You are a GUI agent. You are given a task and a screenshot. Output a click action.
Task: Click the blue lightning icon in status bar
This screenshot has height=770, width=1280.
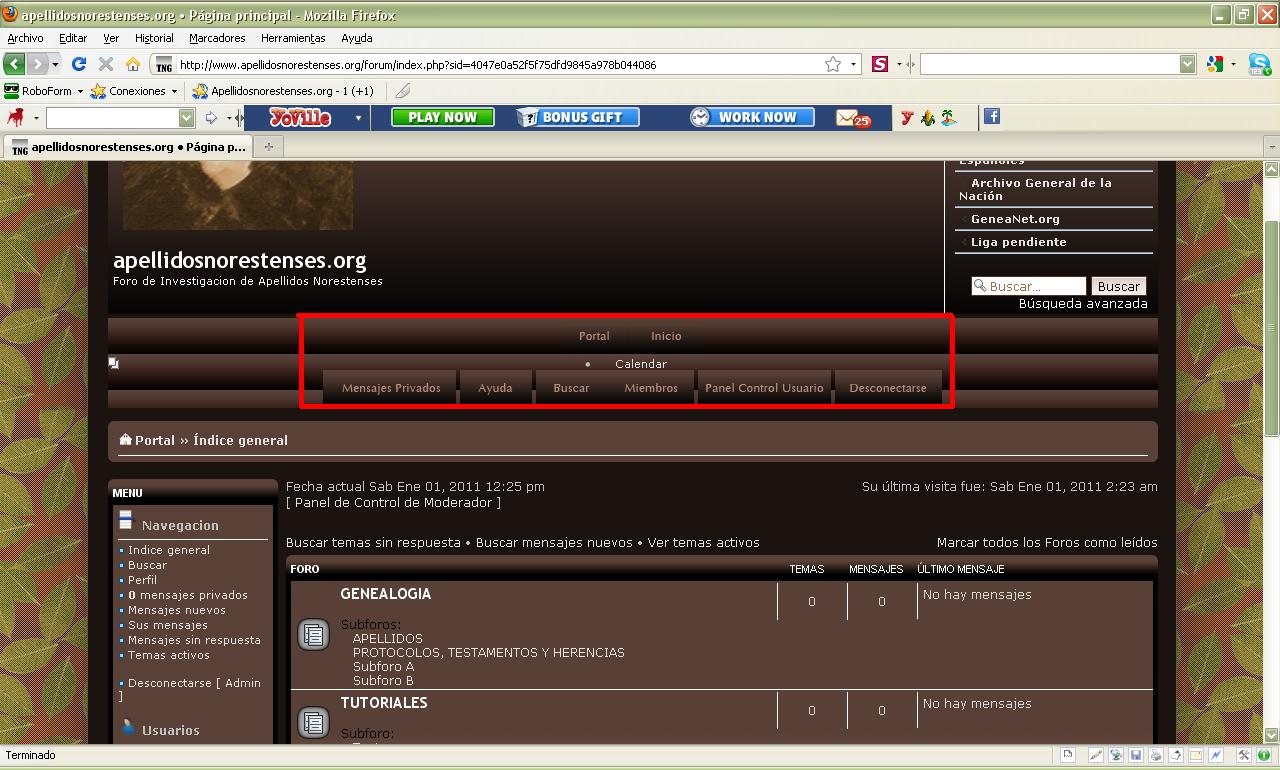[x=1216, y=756]
